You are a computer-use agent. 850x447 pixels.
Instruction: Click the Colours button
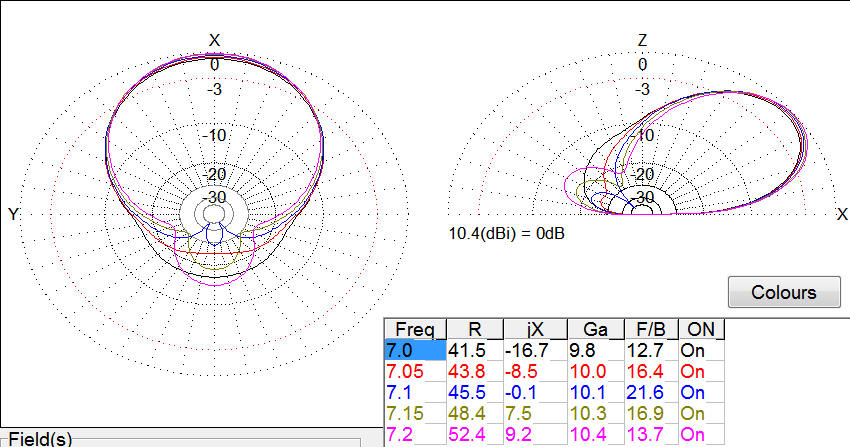784,293
